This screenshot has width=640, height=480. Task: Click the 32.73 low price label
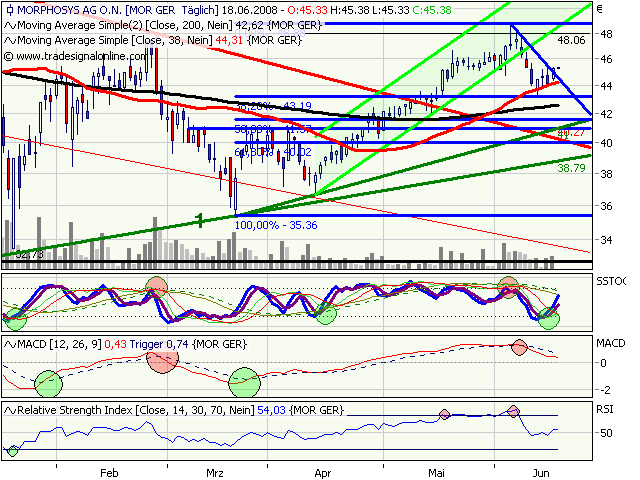(29, 254)
